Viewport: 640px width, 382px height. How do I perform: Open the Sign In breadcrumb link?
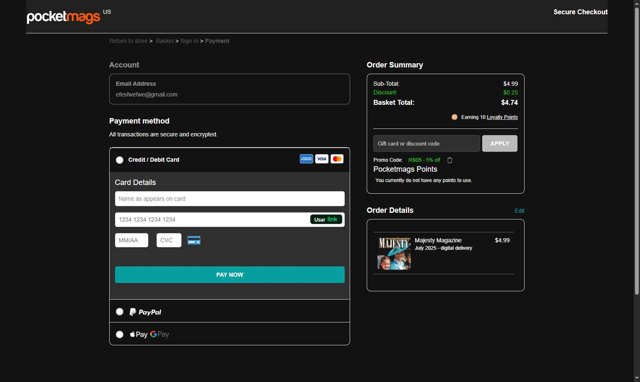pos(189,41)
